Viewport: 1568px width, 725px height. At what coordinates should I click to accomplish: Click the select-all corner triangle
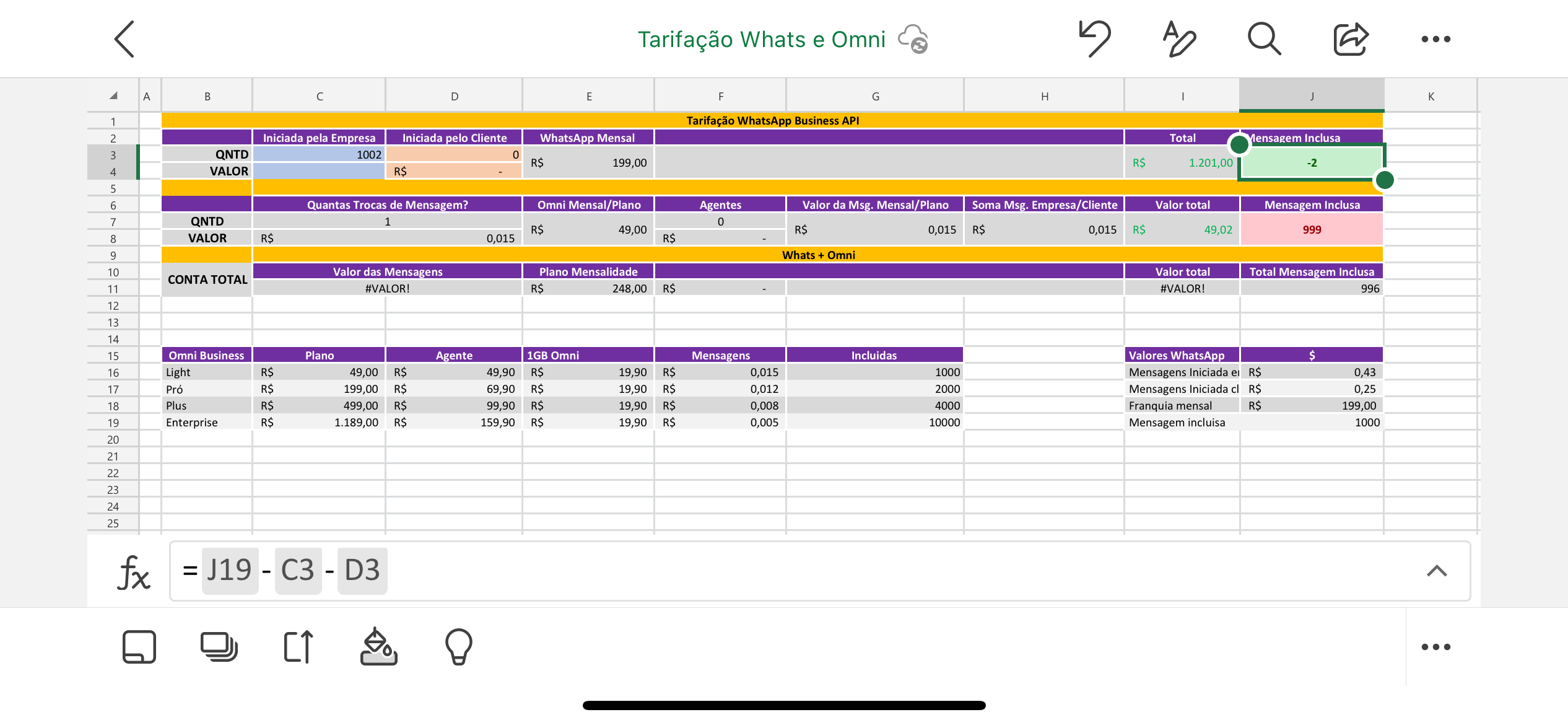[x=113, y=96]
